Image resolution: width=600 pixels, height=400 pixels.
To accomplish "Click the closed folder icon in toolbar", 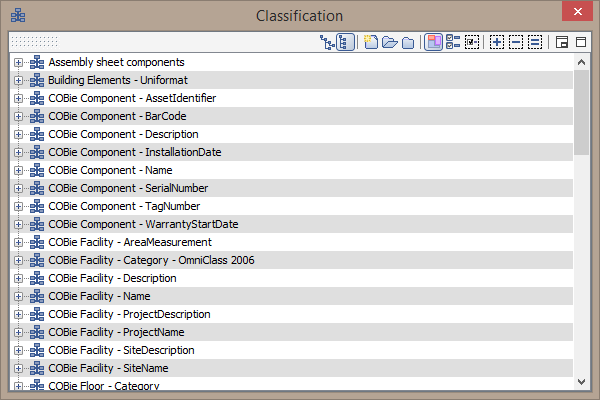I will click(407, 42).
